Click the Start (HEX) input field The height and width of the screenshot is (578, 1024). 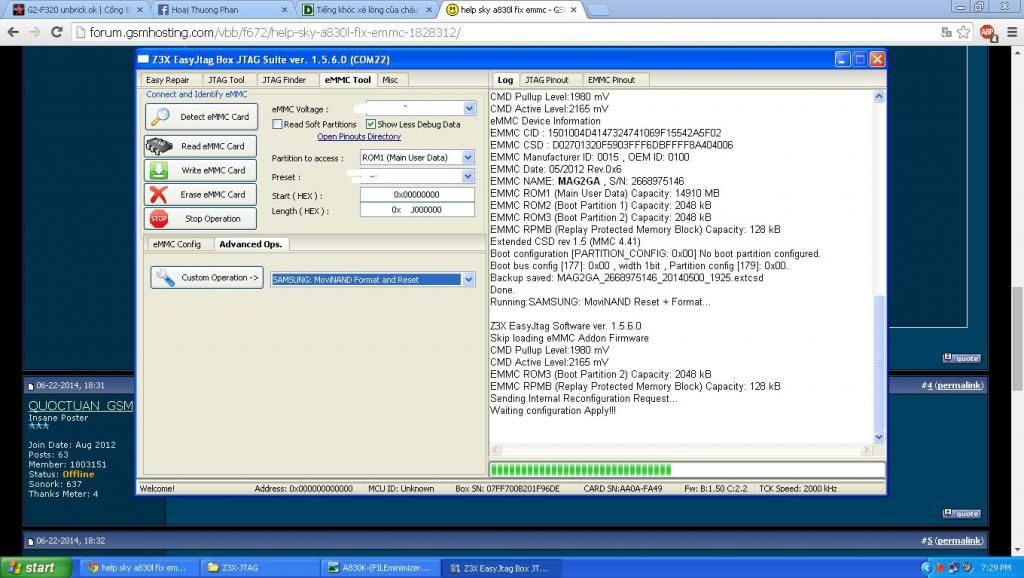(417, 195)
